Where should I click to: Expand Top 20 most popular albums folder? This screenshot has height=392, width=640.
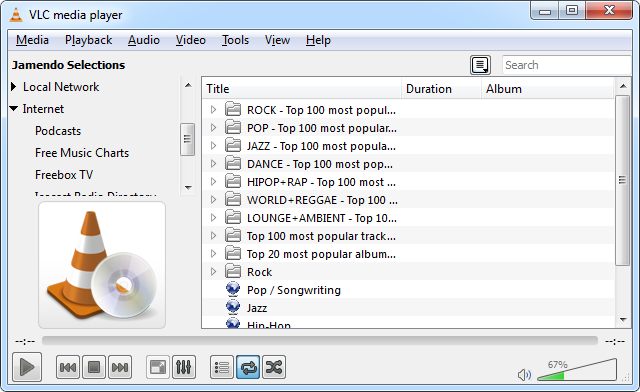pyautogui.click(x=213, y=253)
